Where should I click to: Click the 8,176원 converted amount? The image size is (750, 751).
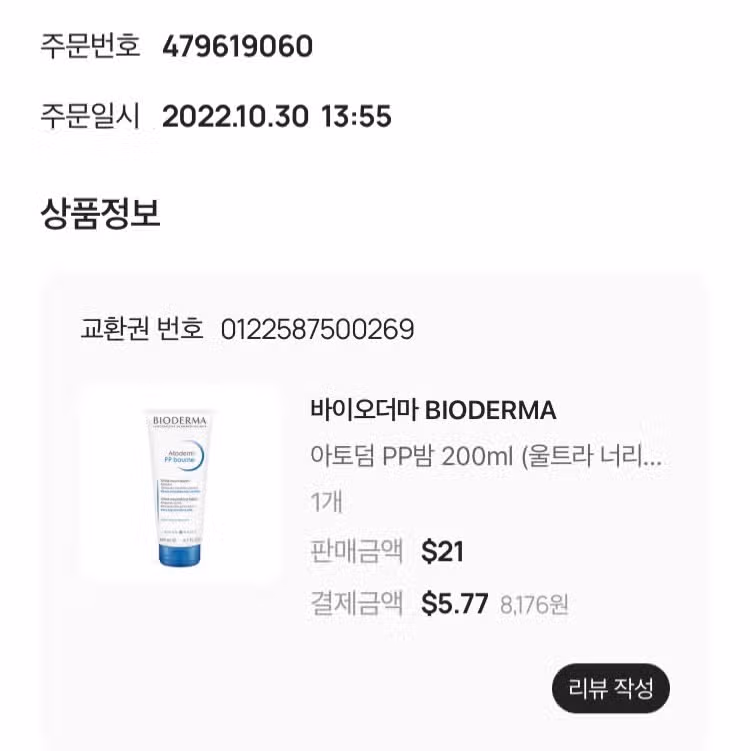pyautogui.click(x=534, y=604)
